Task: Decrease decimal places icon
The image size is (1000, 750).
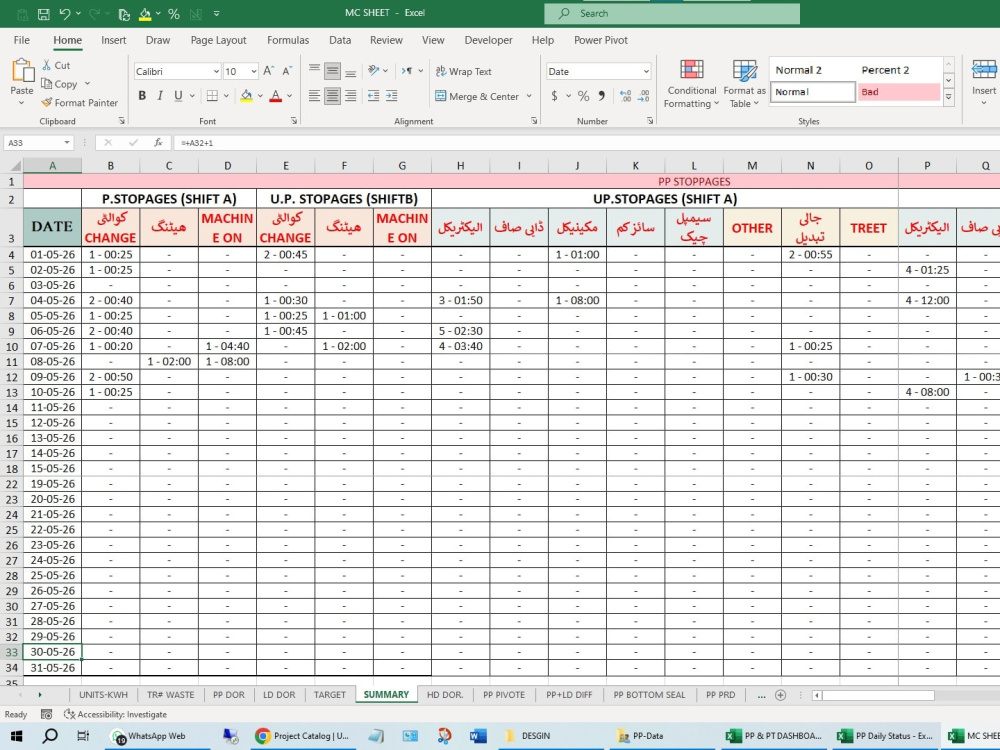Action: coord(643,96)
